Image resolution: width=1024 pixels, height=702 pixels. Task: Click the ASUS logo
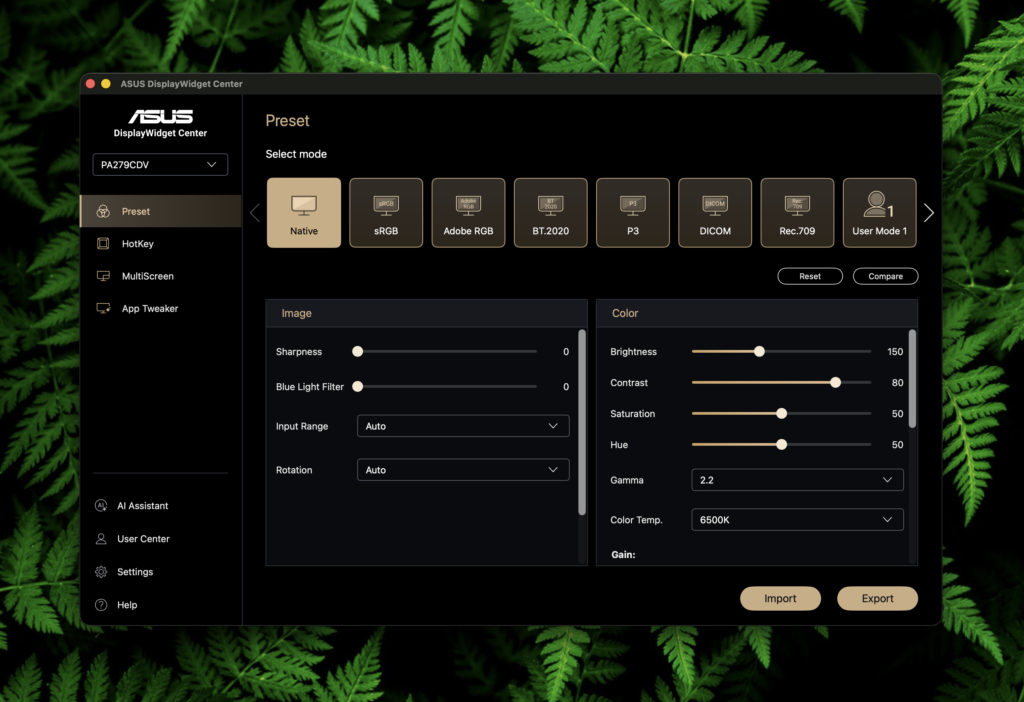(x=160, y=116)
